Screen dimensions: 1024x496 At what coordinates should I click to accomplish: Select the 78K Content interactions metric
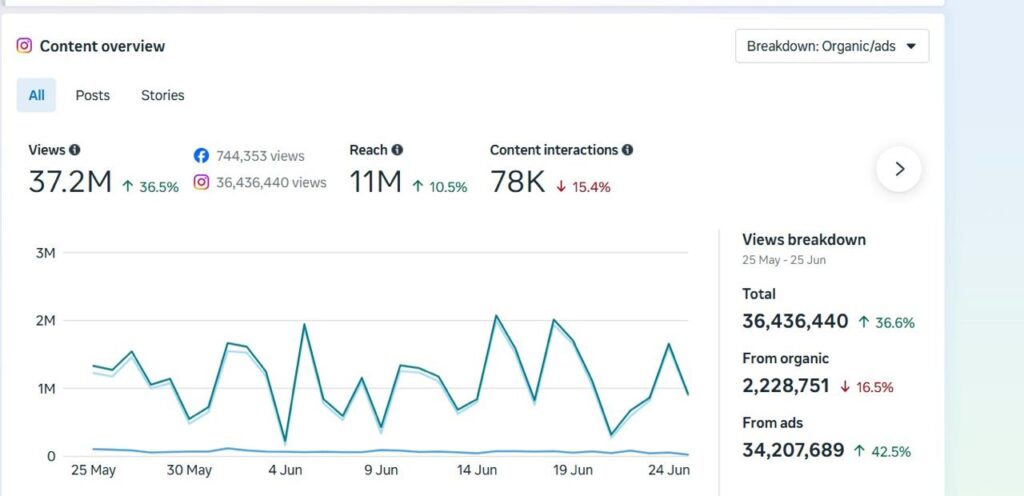tap(518, 182)
